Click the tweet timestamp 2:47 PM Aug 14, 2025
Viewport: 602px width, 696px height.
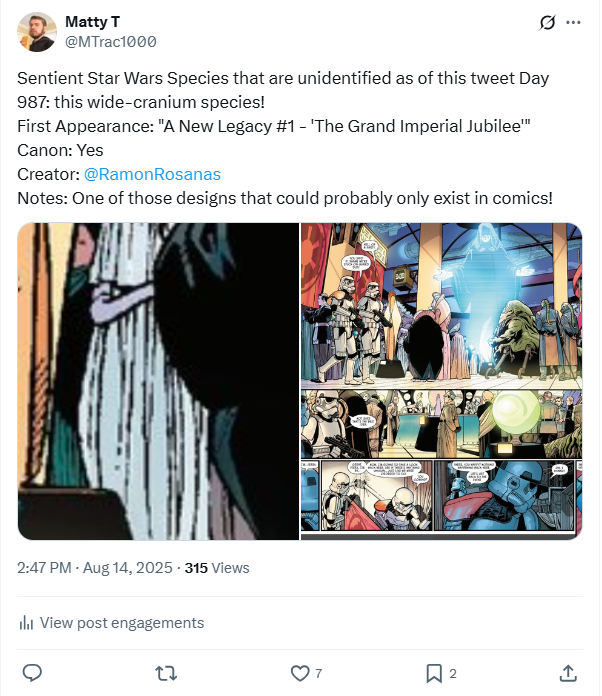[x=94, y=568]
